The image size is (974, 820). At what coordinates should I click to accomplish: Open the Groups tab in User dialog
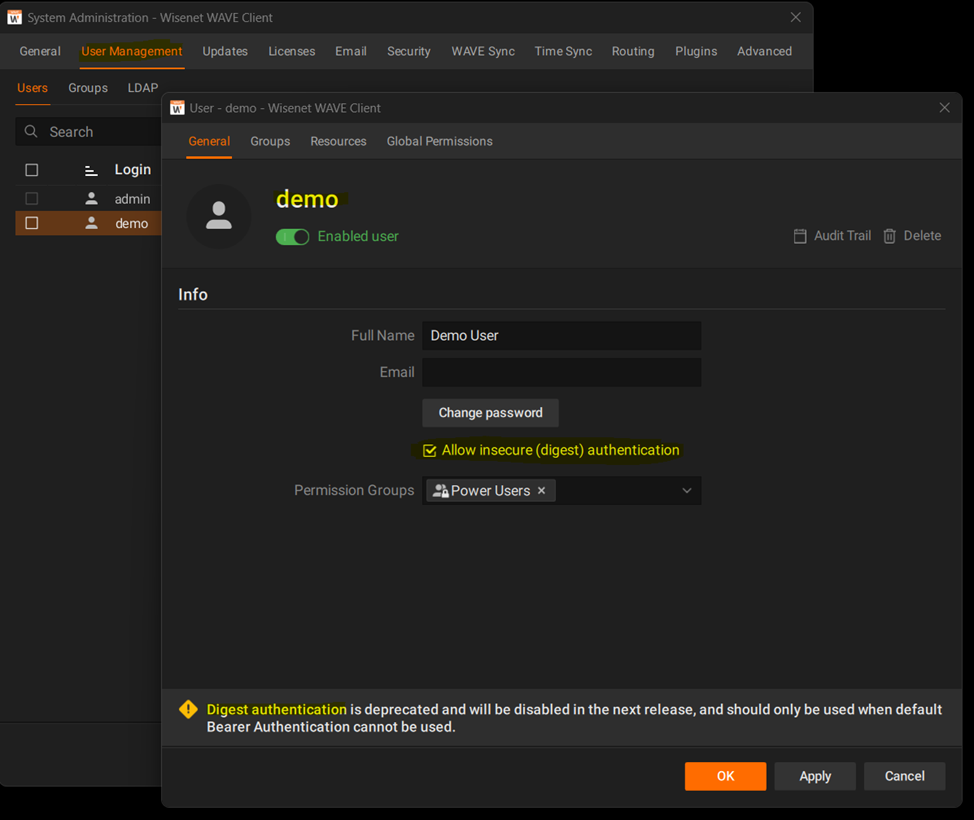coord(270,141)
